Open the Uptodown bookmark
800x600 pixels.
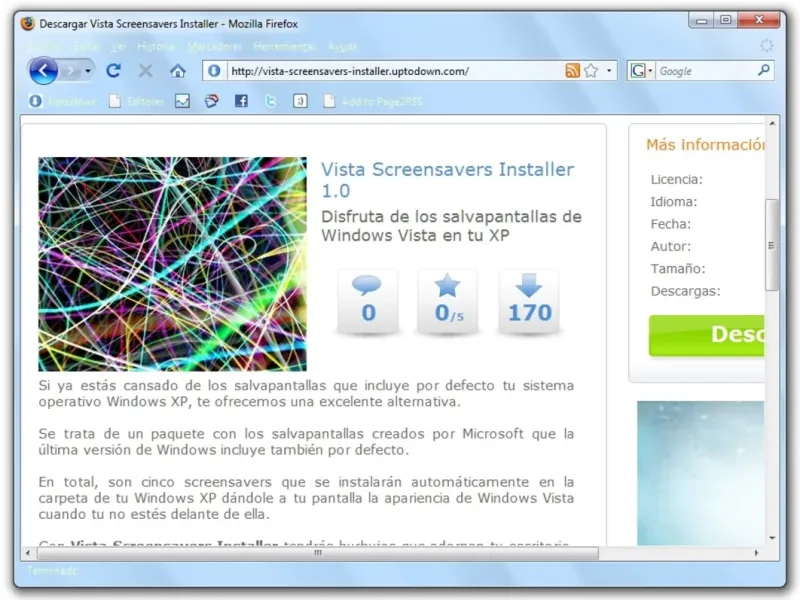62,101
